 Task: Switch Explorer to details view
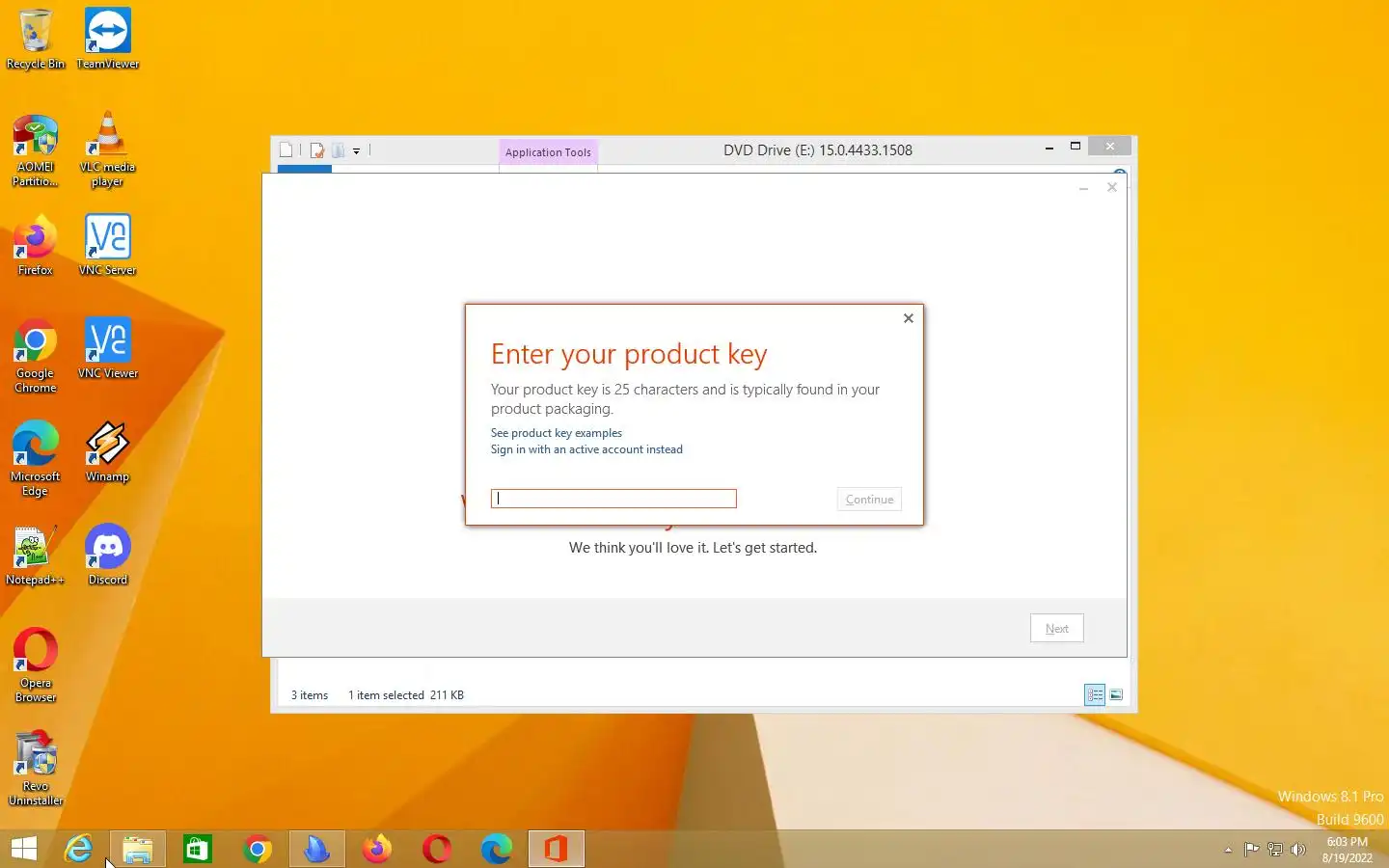1095,694
